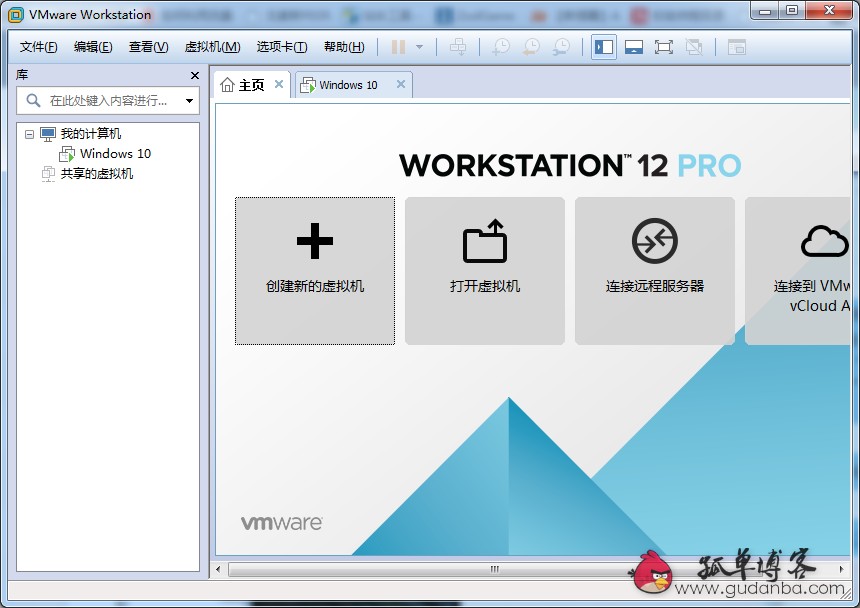
Task: Open the 文件(F) menu
Action: coord(38,47)
